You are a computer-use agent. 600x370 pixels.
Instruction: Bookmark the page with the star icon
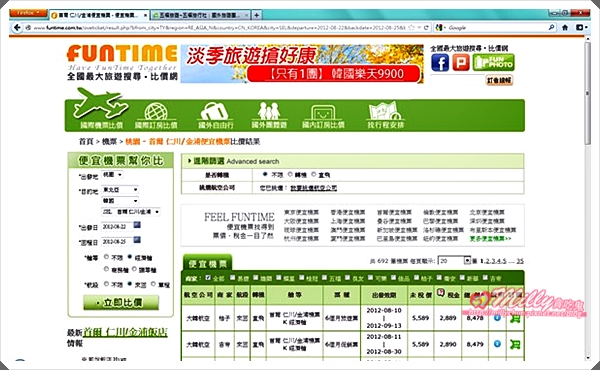(x=411, y=28)
